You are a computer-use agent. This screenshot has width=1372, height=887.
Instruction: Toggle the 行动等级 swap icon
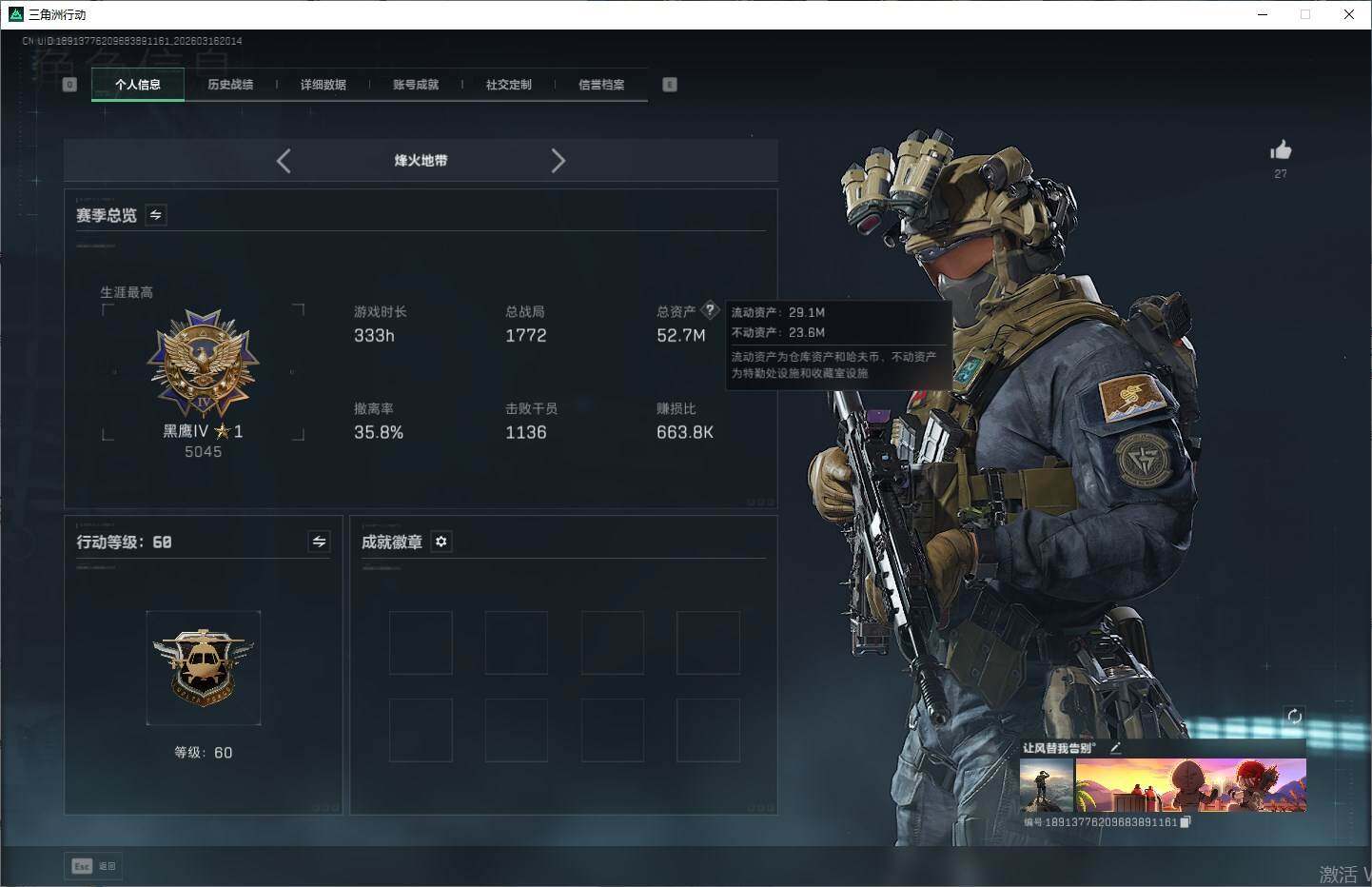tap(320, 542)
